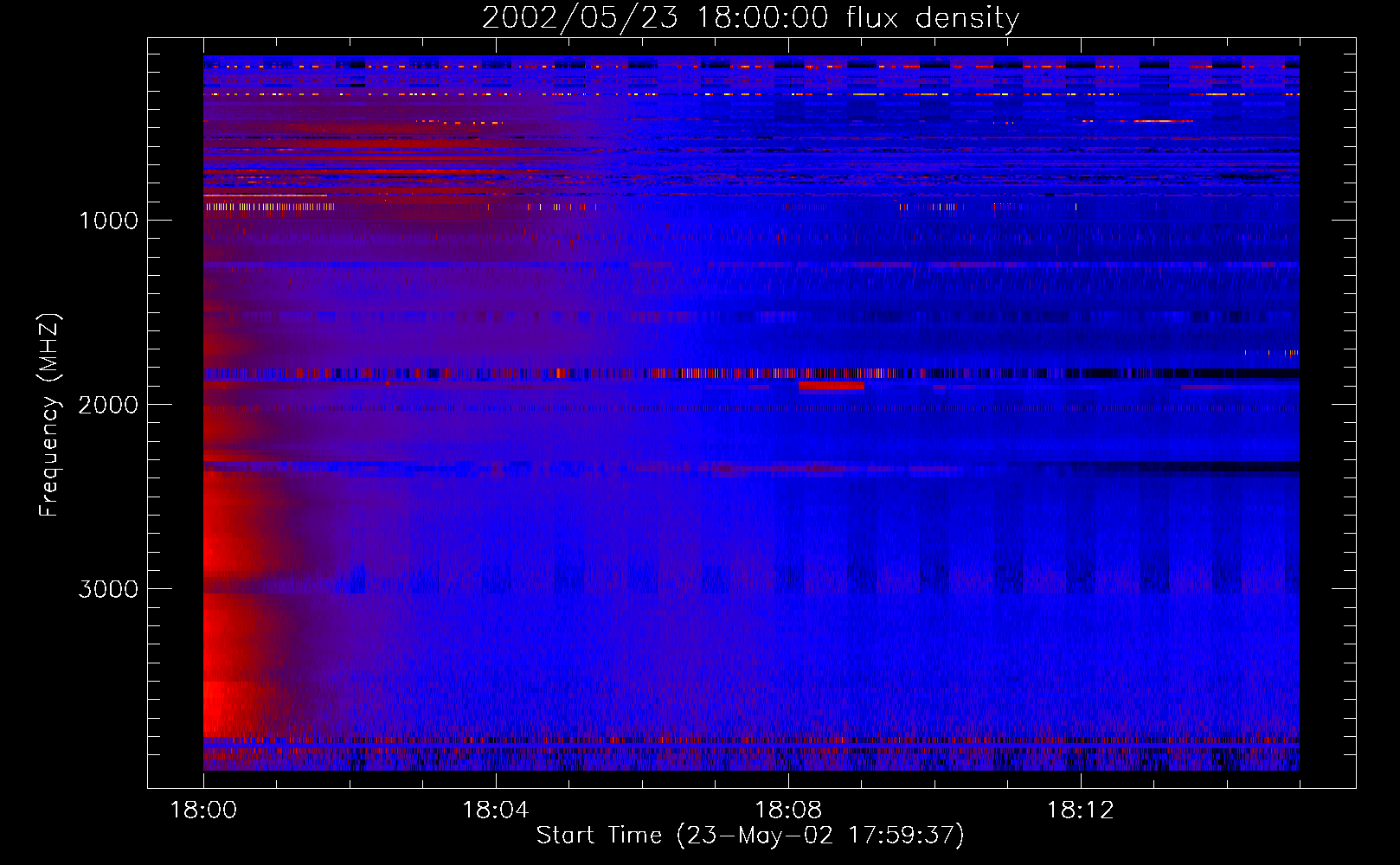Viewport: 1400px width, 865px height.
Task: Select the 1000 frequency tick label
Action: (x=109, y=221)
